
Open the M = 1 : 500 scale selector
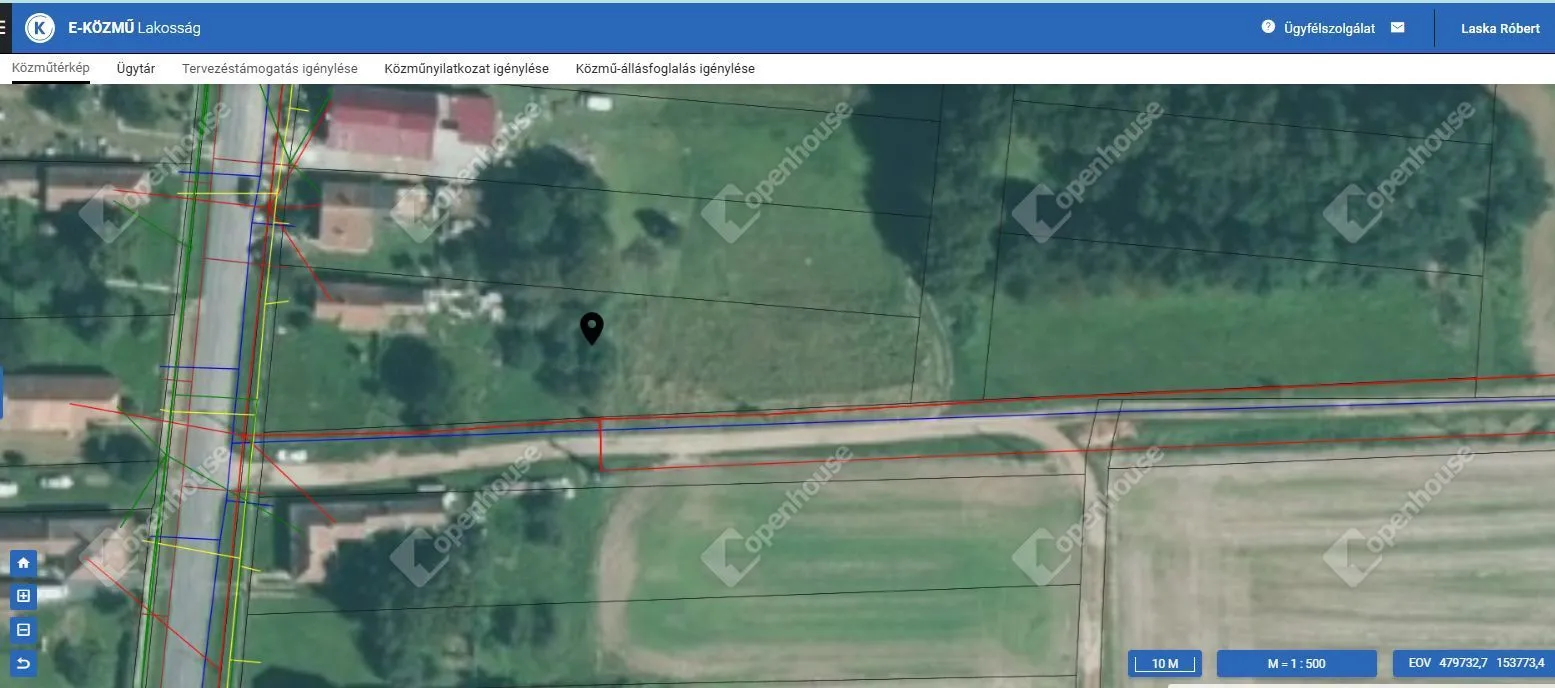1296,663
